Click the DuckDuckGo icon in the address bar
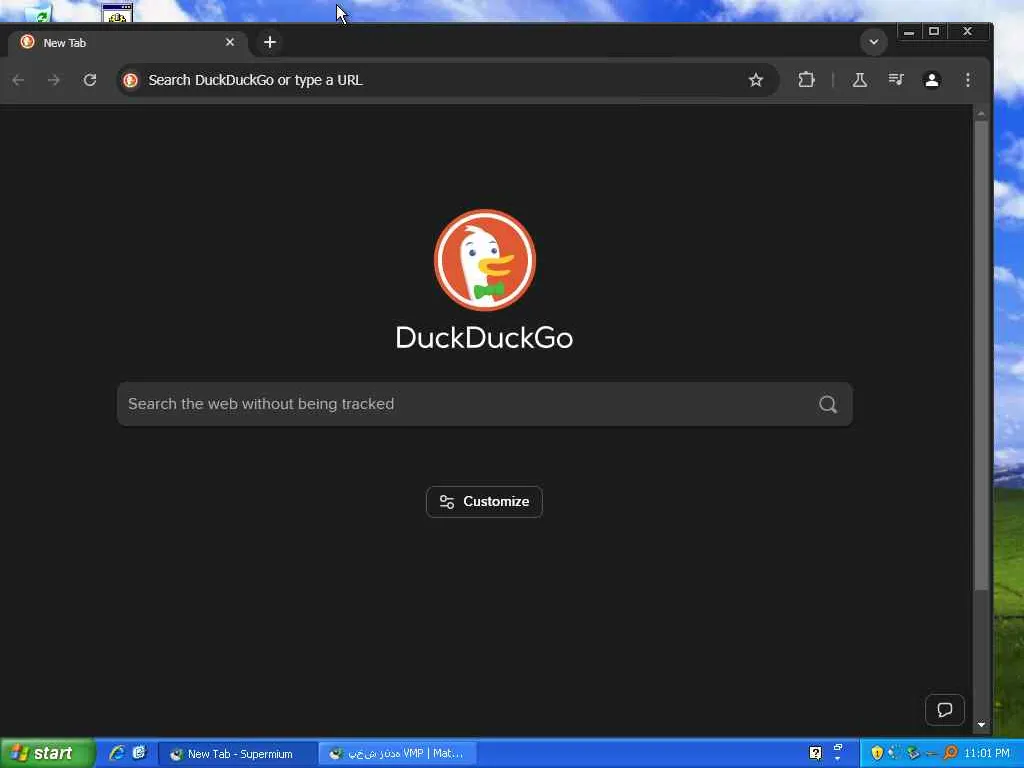1024x768 pixels. 131,80
